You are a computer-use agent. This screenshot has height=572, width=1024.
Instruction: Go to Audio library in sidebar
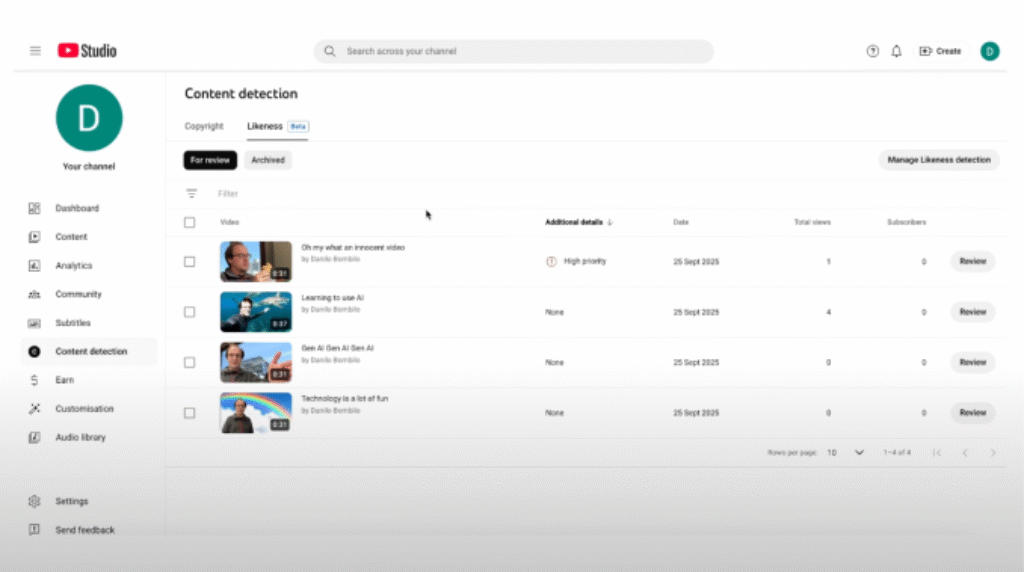point(80,437)
